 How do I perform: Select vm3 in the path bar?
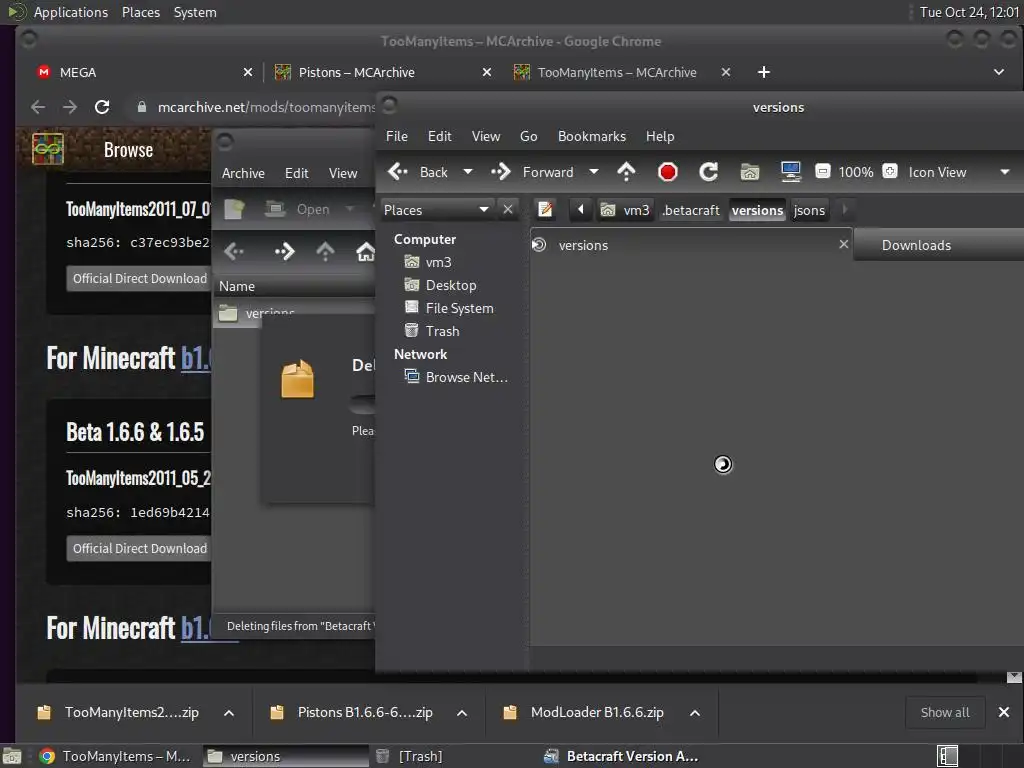(x=626, y=210)
